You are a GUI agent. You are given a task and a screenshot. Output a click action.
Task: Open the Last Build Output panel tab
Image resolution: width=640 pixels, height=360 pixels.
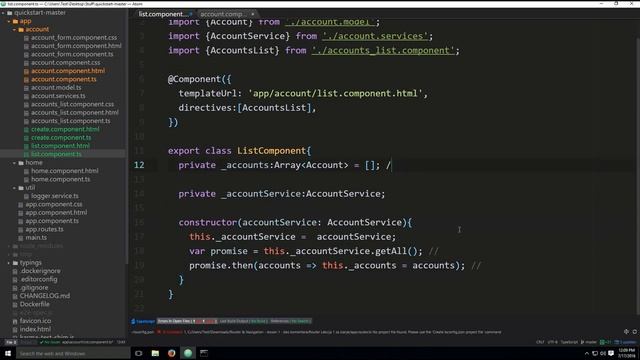coord(243,321)
